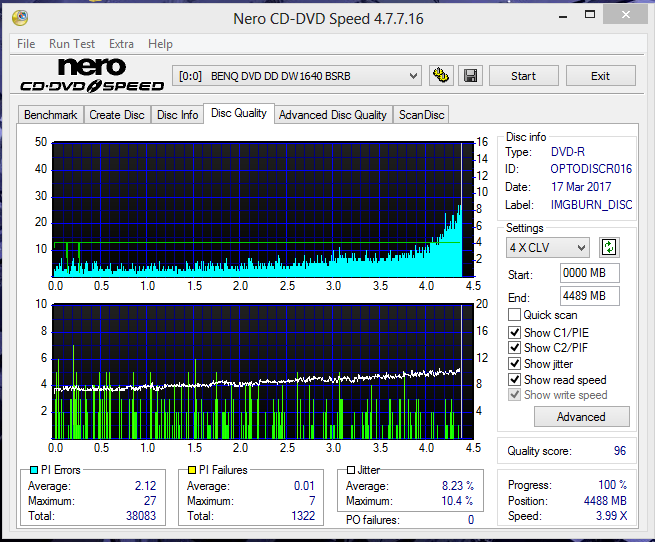Click PI Errors maximum 27

150,501
